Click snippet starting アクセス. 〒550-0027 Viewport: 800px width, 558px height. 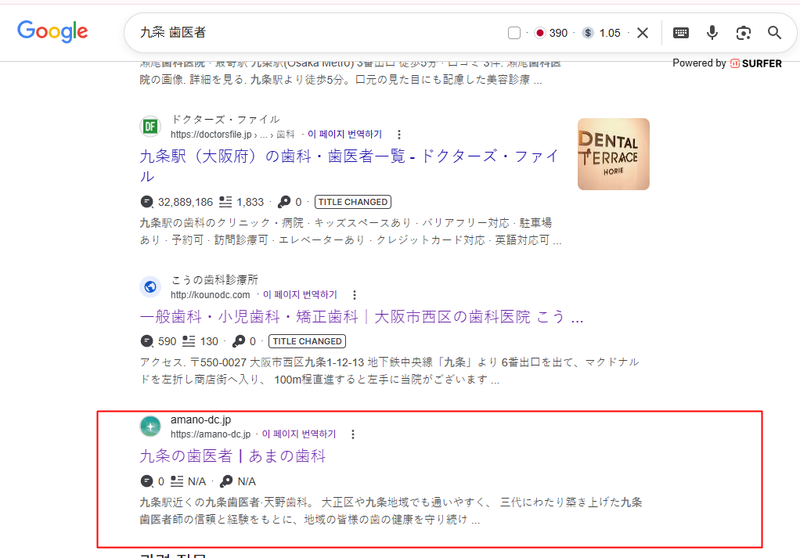click(389, 371)
